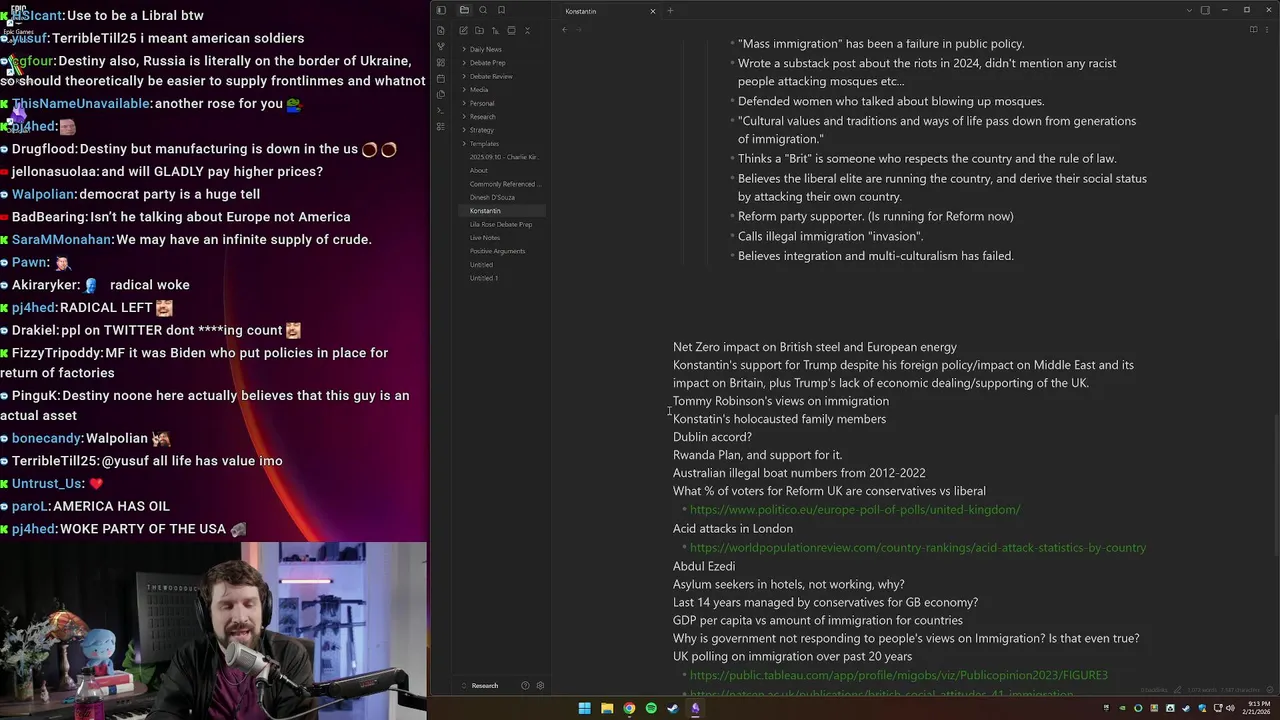Open worldpopulationreview acid attack link
The width and height of the screenshot is (1280, 720).
918,548
